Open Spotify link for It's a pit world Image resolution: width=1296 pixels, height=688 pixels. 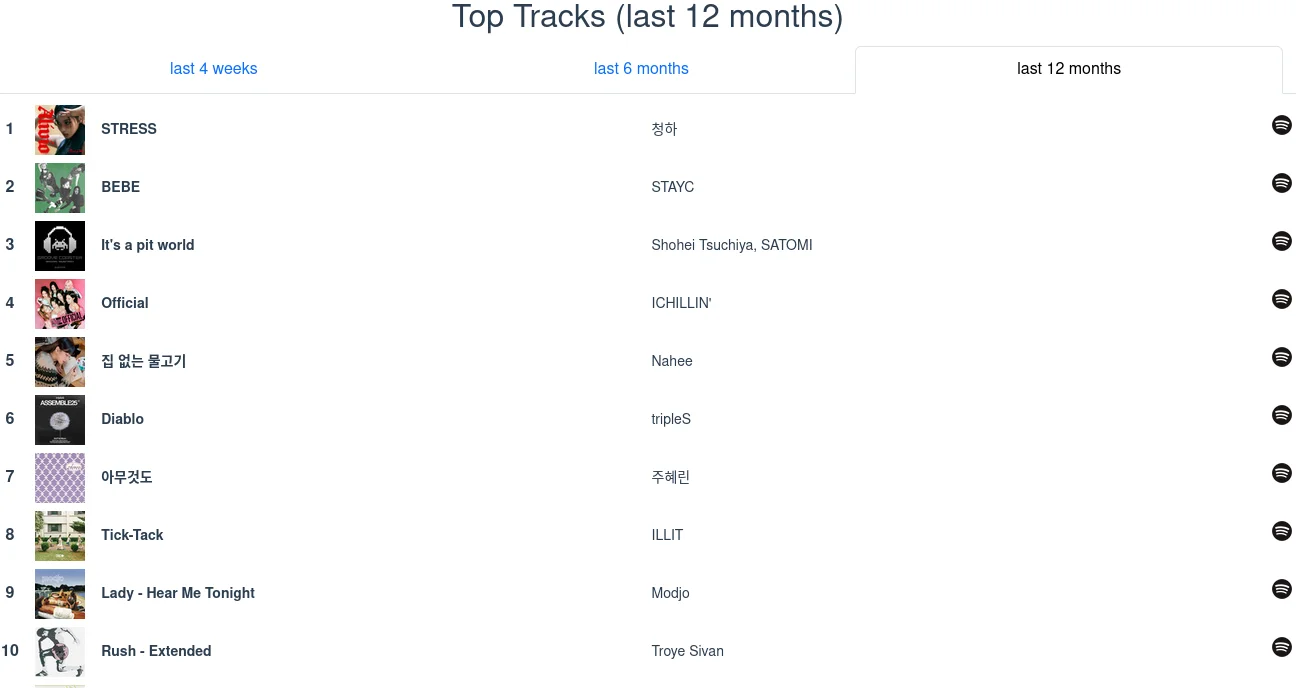point(1281,241)
